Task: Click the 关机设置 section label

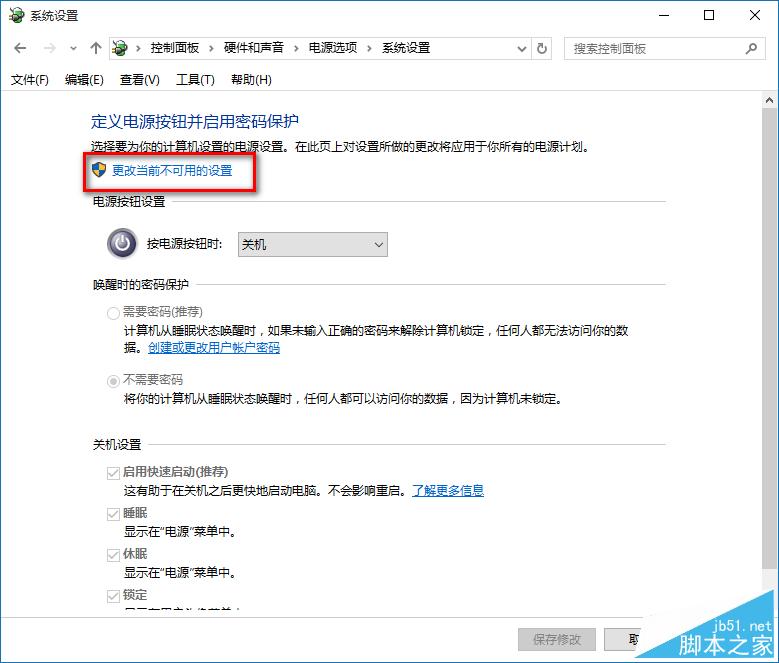Action: (x=117, y=444)
